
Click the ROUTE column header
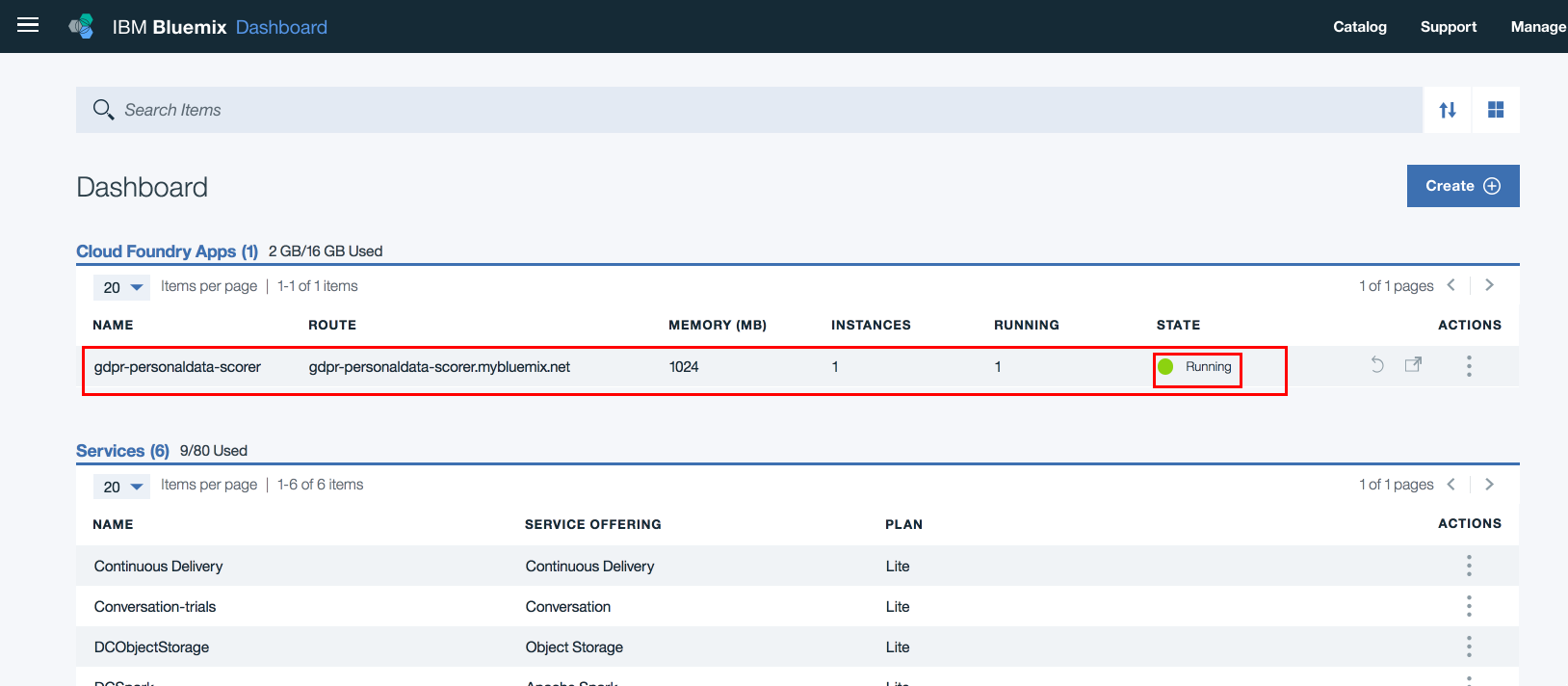click(x=332, y=325)
